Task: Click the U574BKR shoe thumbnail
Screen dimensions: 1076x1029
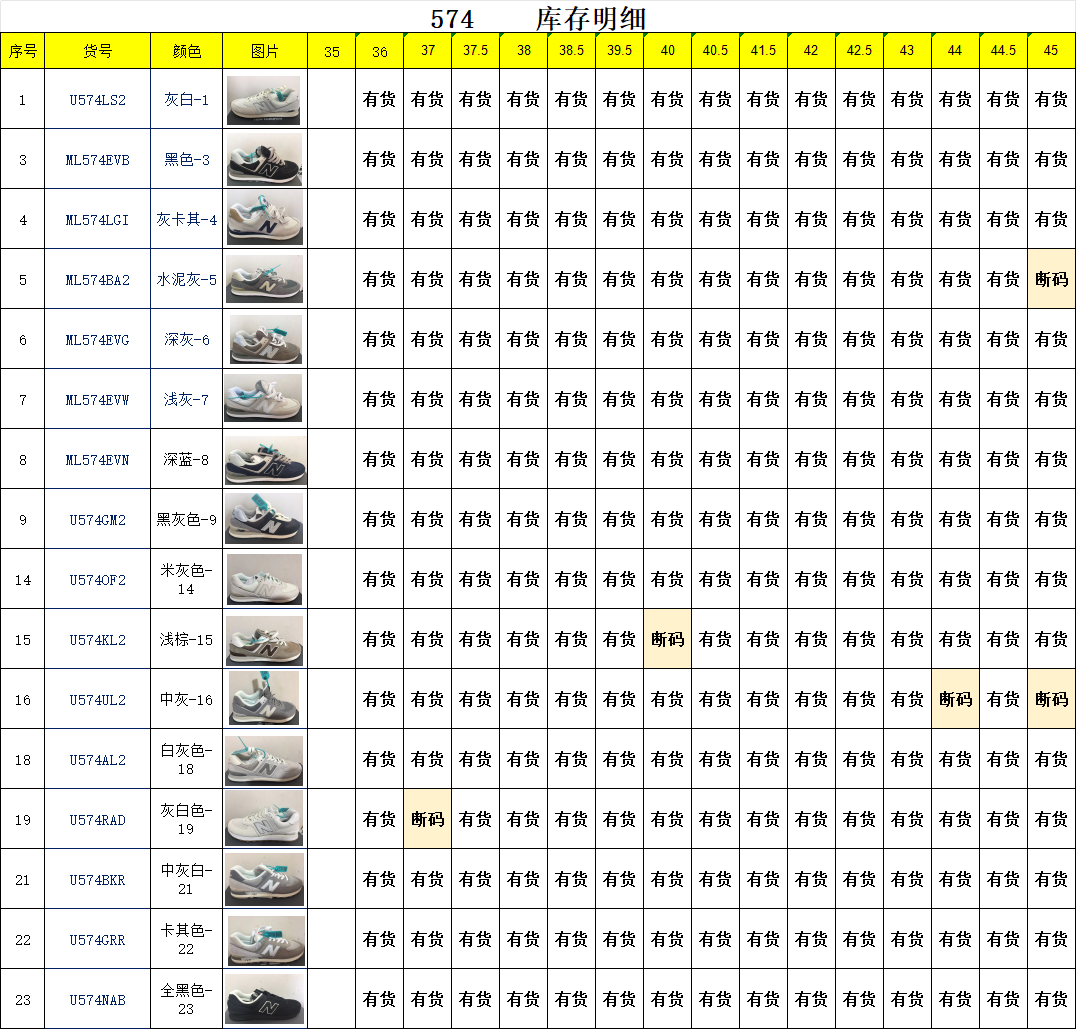Action: click(x=264, y=879)
